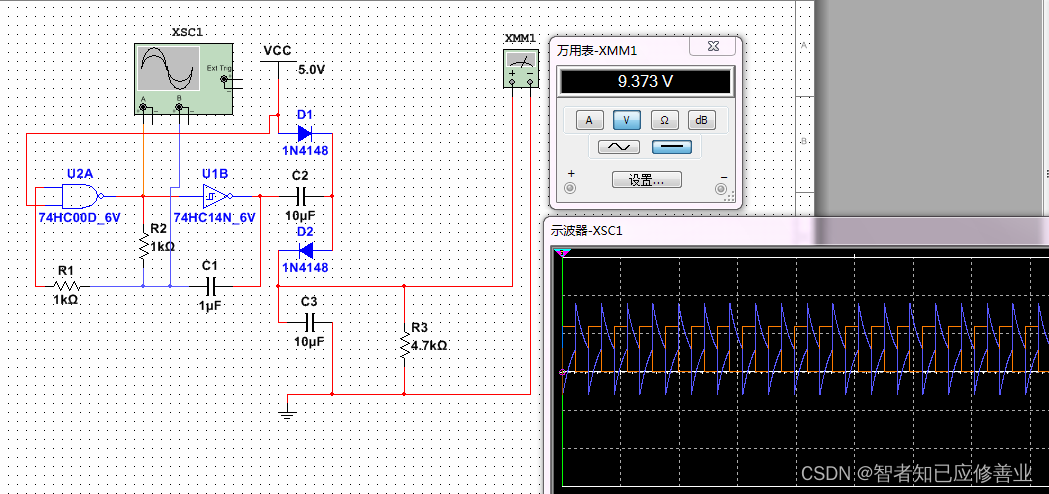Click the 74HC14N_6V part label
The width and height of the screenshot is (1049, 494).
[215, 218]
